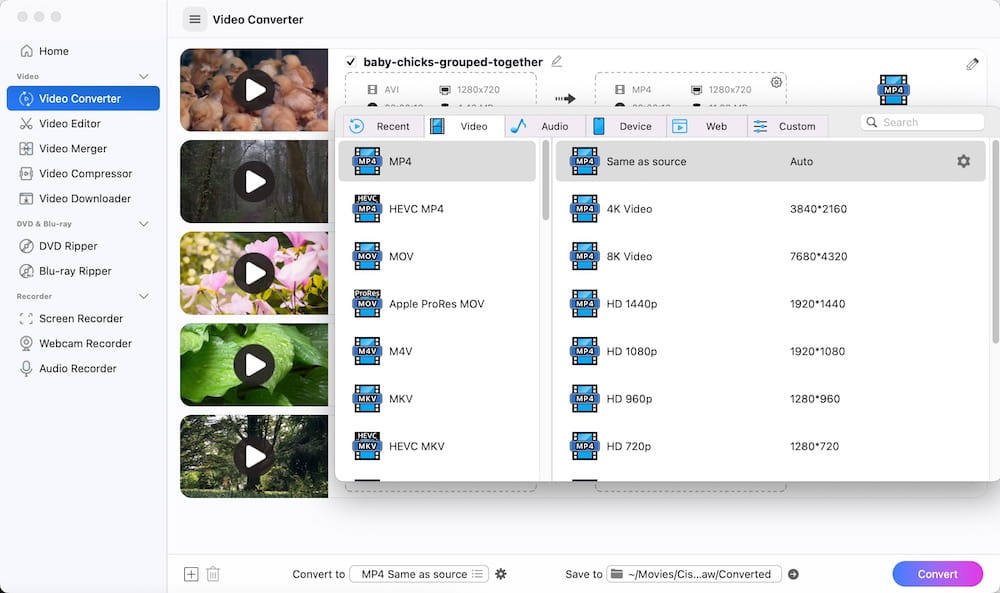The height and width of the screenshot is (593, 1000).
Task: Uncheck the baby-chicks-grouped-together checkbox
Action: click(x=350, y=62)
